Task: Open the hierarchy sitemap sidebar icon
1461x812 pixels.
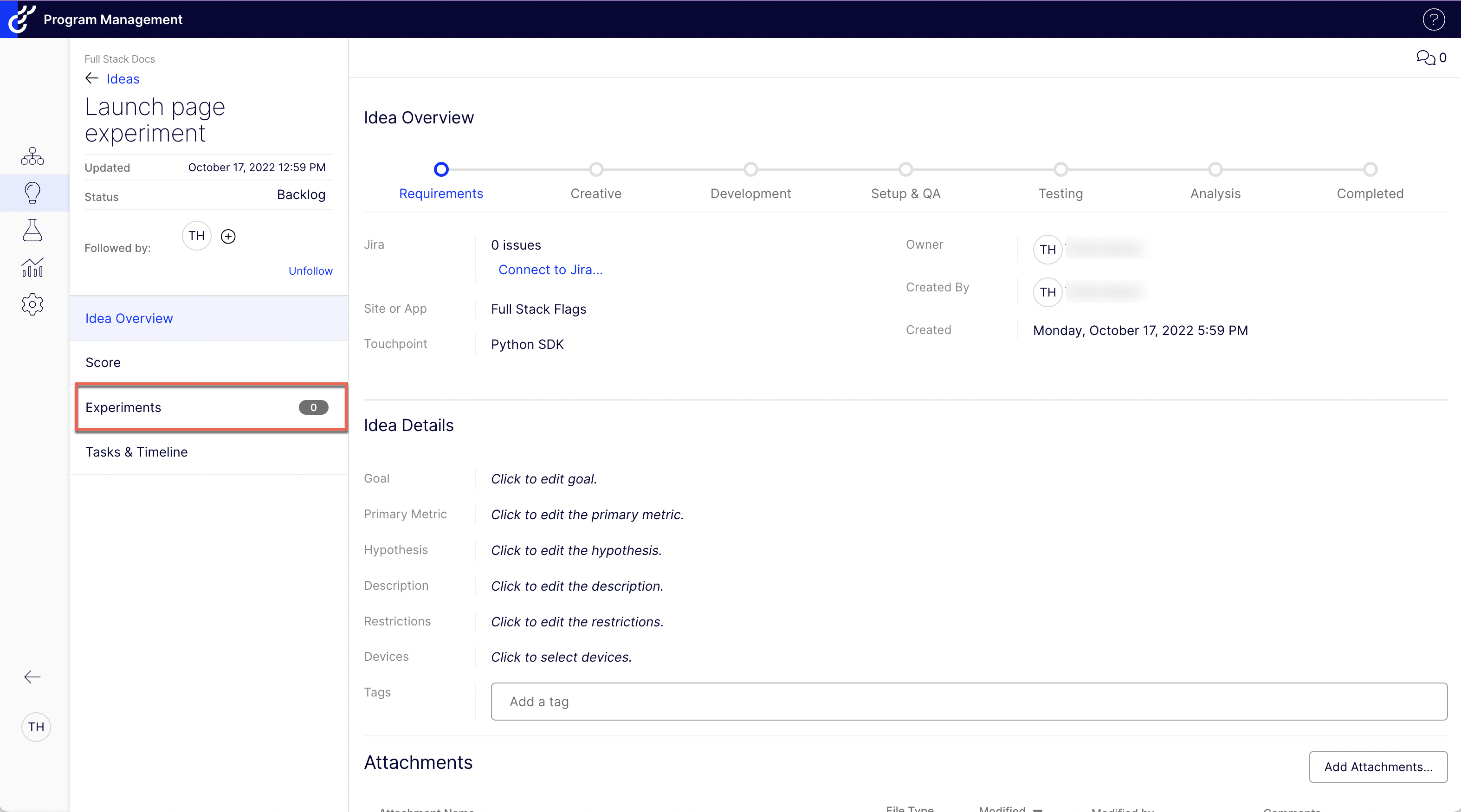Action: (32, 156)
